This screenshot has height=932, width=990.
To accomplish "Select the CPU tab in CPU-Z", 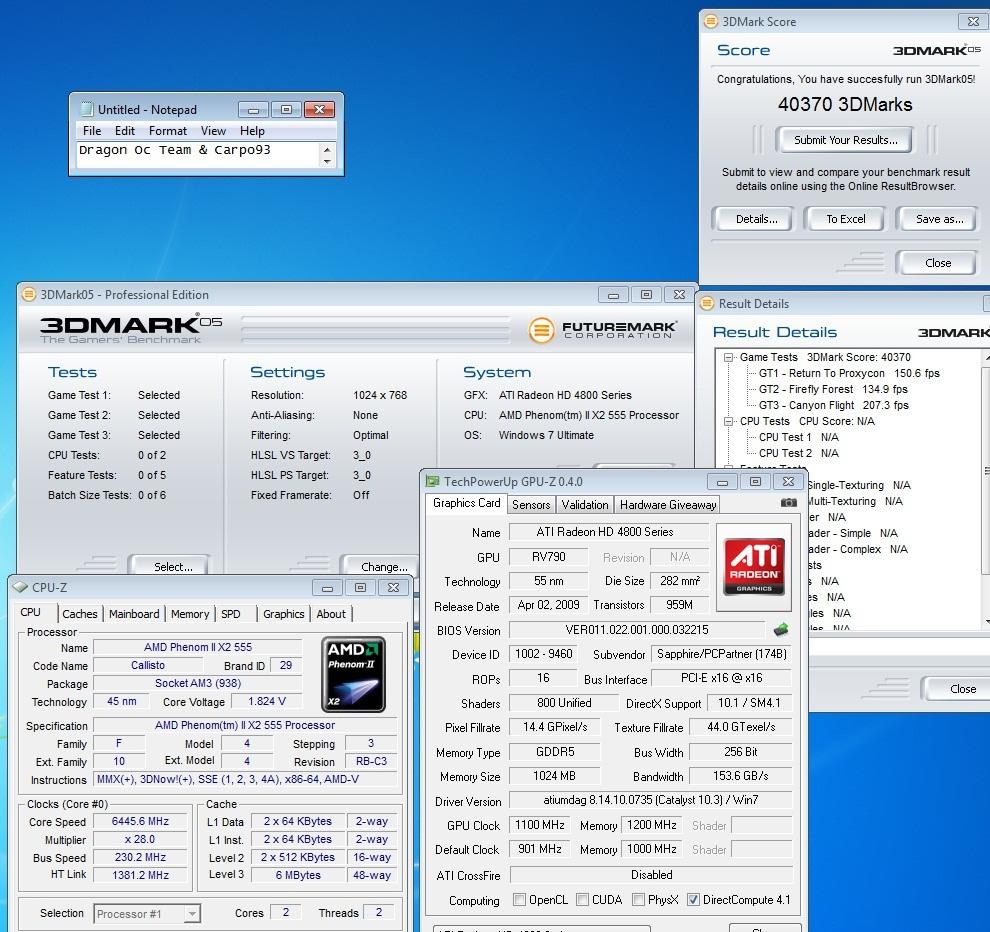I will click(30, 612).
